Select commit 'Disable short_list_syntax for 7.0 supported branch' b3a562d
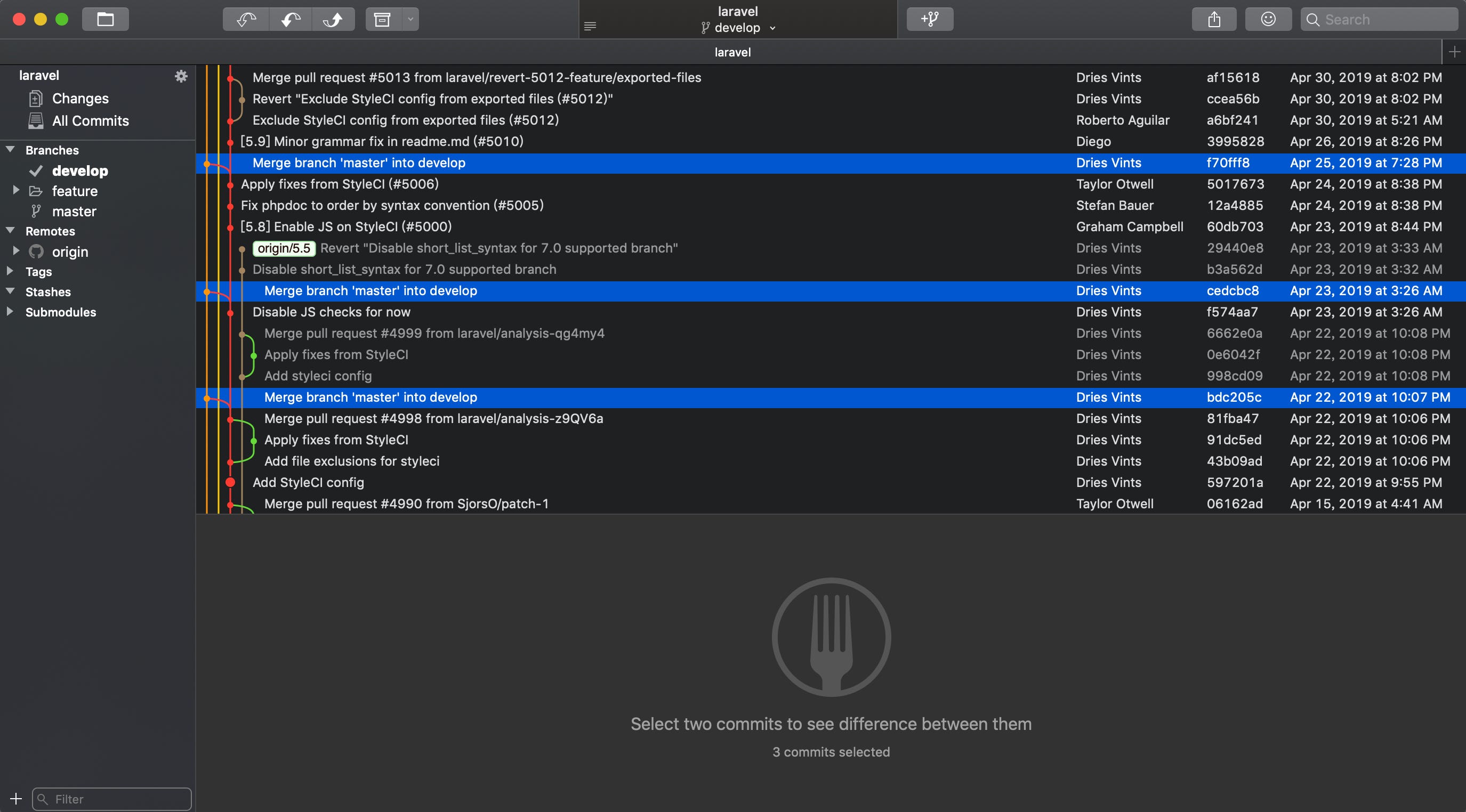Screen dimensions: 1466x812 click(x=831, y=270)
